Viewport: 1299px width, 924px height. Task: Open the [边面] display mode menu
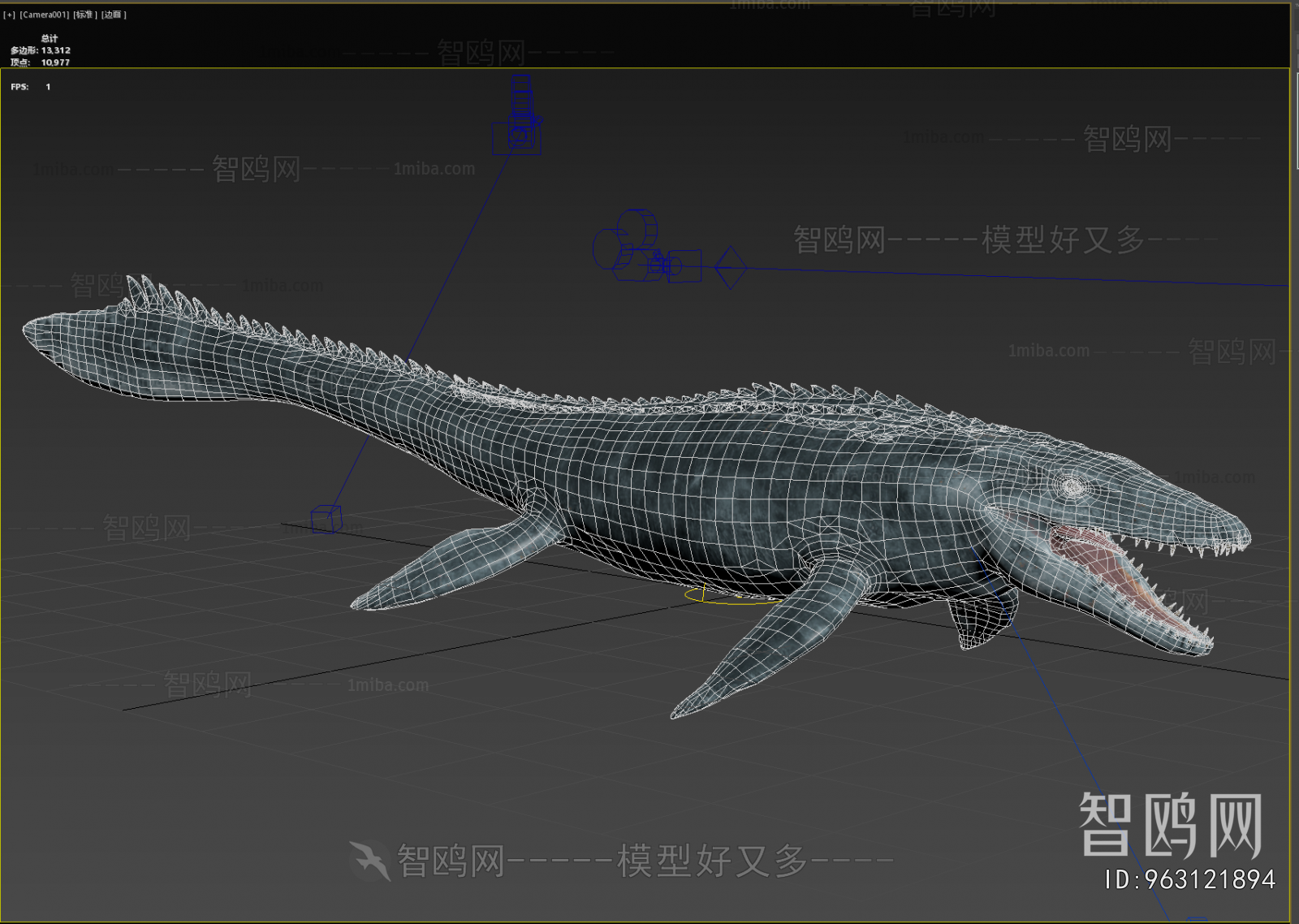pos(114,15)
